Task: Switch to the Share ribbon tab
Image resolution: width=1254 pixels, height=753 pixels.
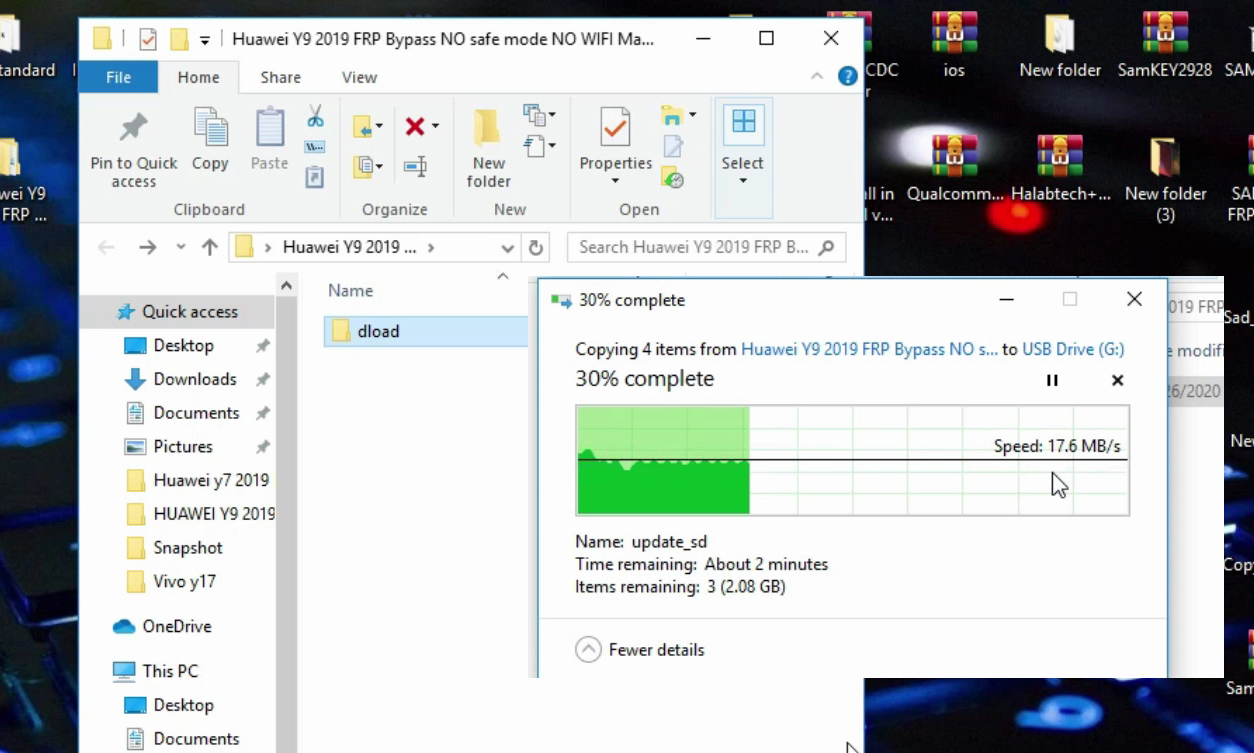Action: (x=280, y=77)
